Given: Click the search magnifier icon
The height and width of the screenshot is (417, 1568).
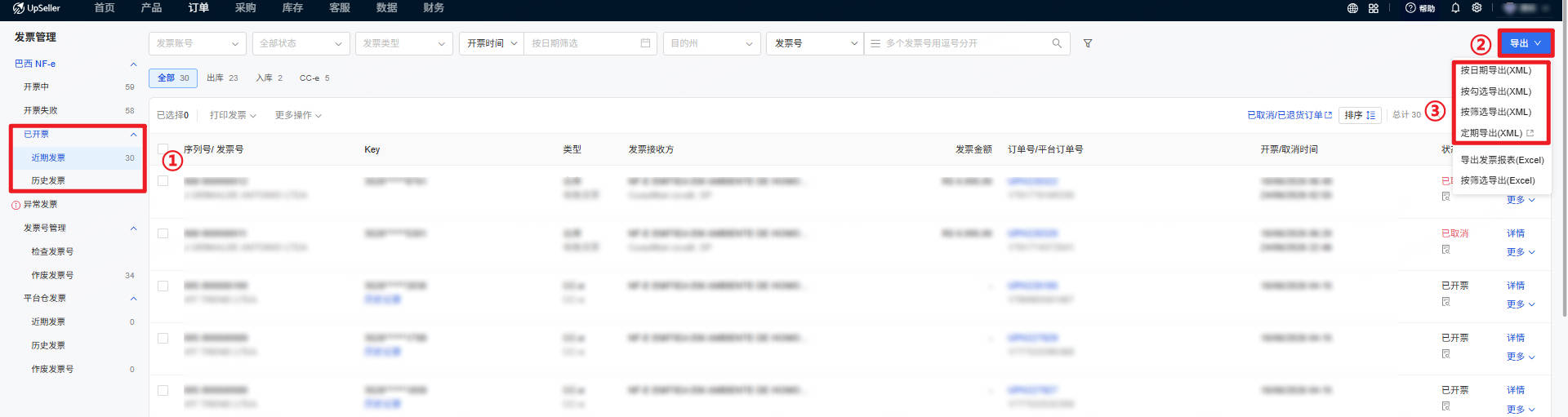Looking at the screenshot, I should (1057, 43).
